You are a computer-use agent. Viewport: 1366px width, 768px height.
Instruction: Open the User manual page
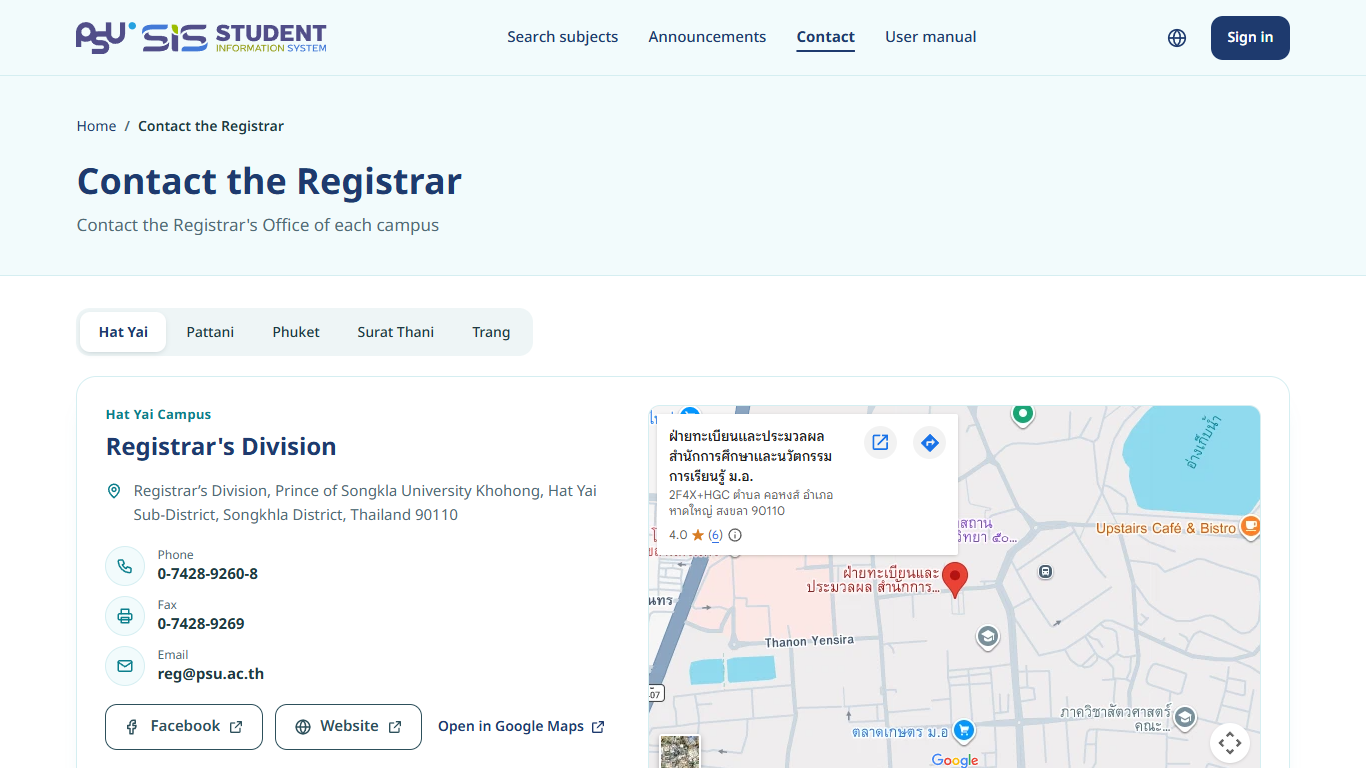[x=931, y=37]
